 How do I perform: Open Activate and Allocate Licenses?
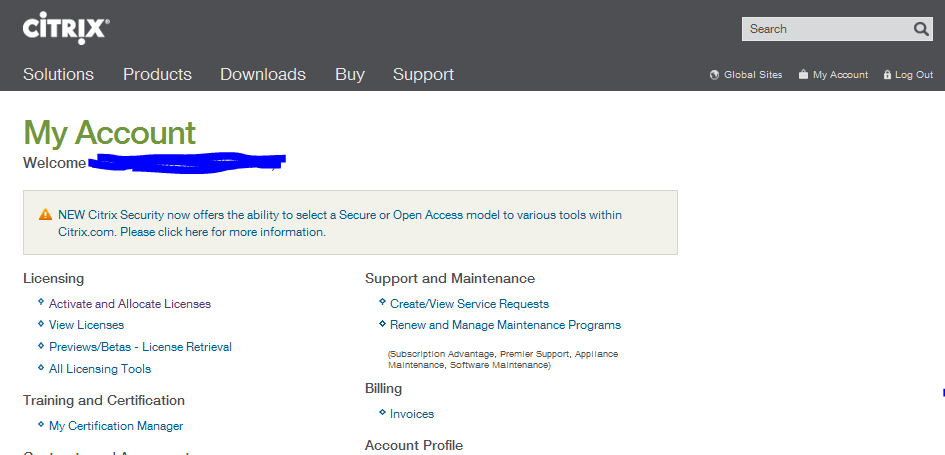[130, 304]
